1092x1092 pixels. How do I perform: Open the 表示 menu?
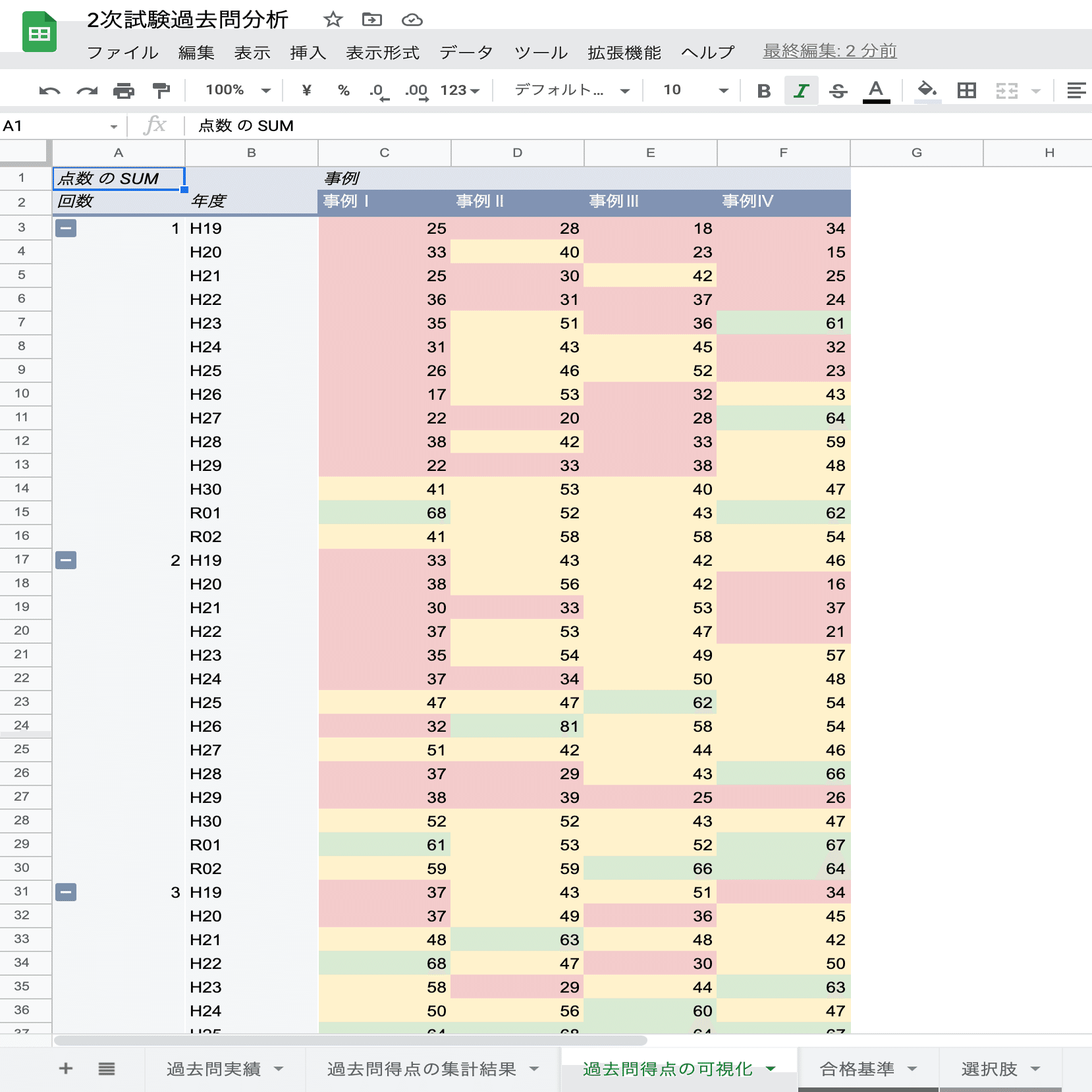coord(252,52)
